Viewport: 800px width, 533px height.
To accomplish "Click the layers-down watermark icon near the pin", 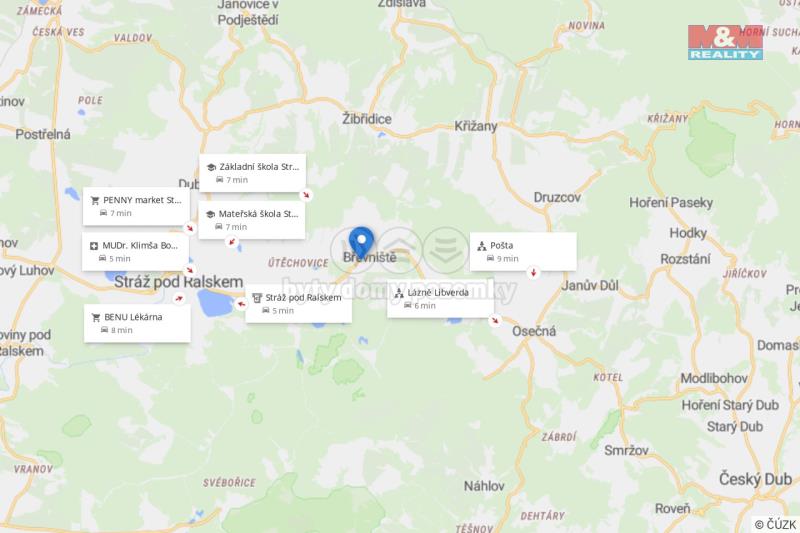I will coord(446,250).
